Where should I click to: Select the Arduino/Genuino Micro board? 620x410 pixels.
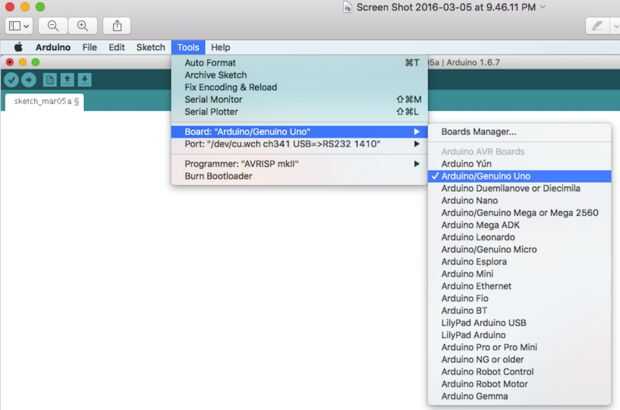coord(520,250)
